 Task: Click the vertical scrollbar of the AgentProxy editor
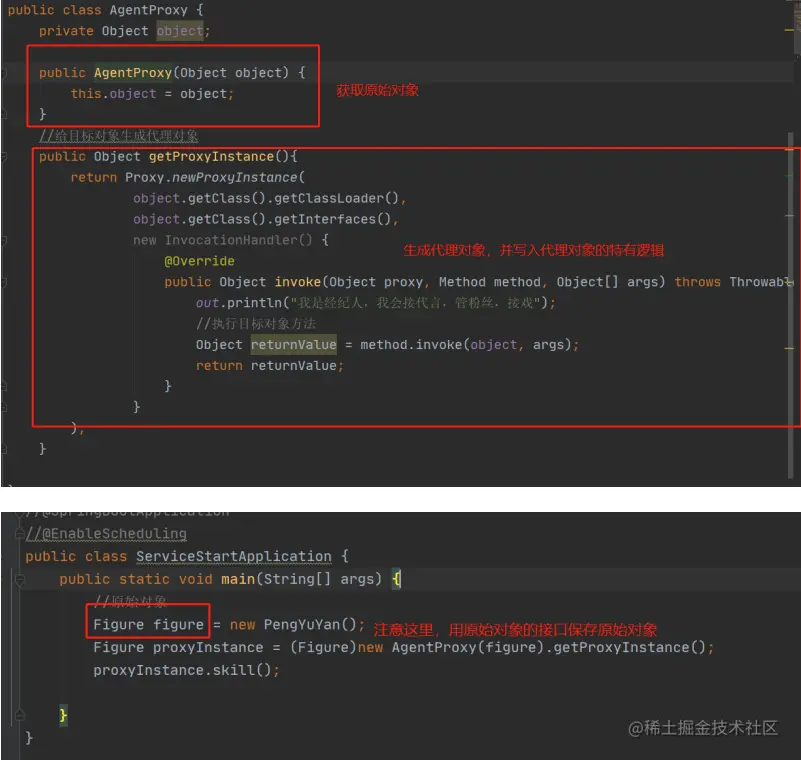(x=790, y=304)
